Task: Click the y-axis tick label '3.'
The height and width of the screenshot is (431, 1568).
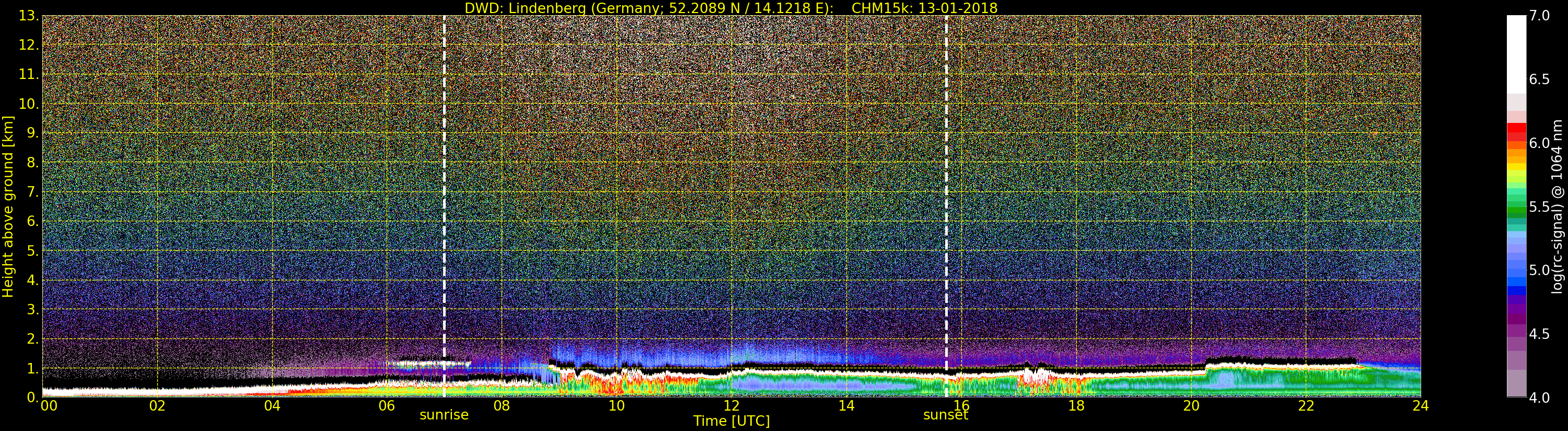Action: coord(33,310)
